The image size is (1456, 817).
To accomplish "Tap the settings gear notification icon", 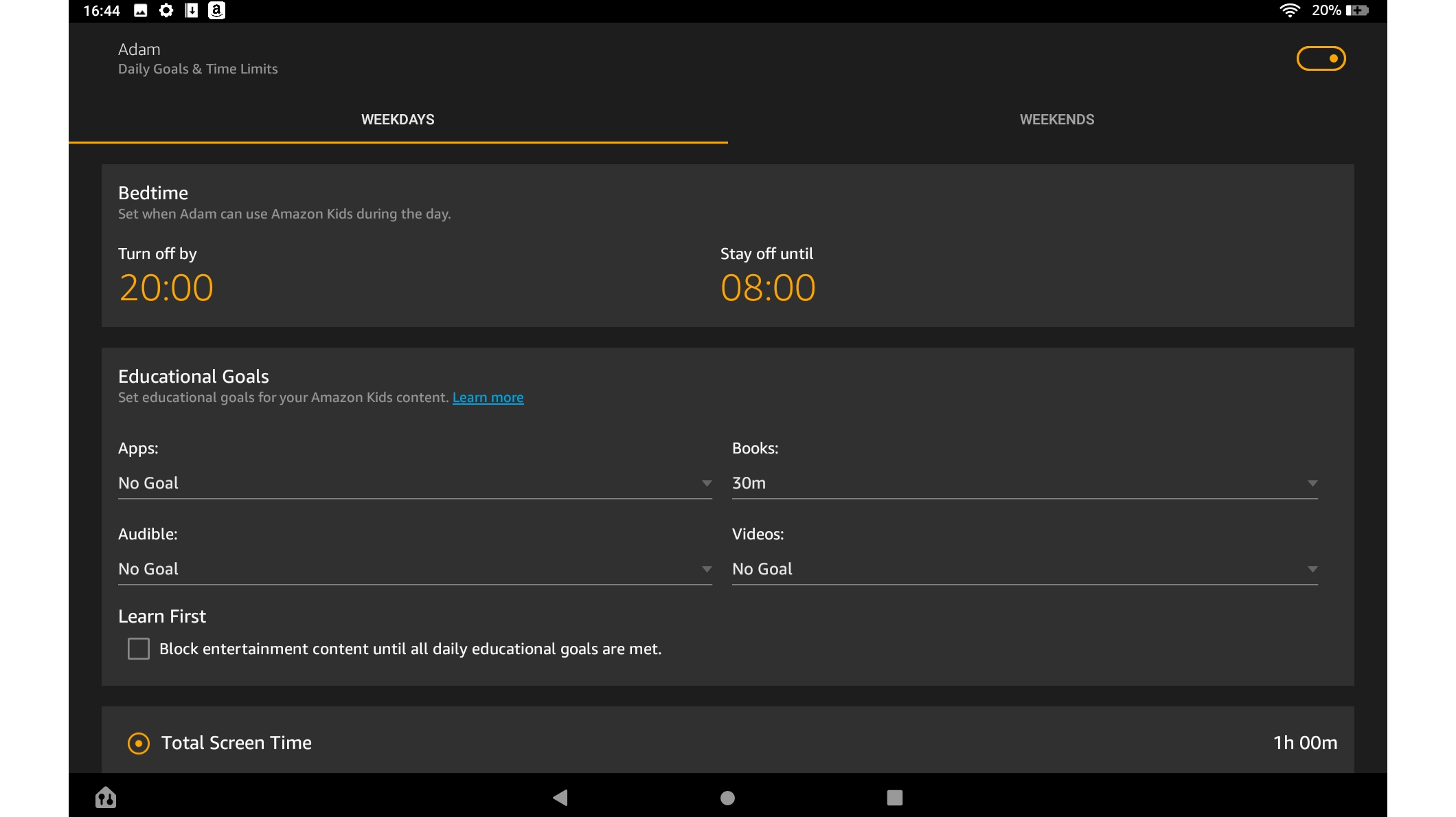I will [166, 10].
